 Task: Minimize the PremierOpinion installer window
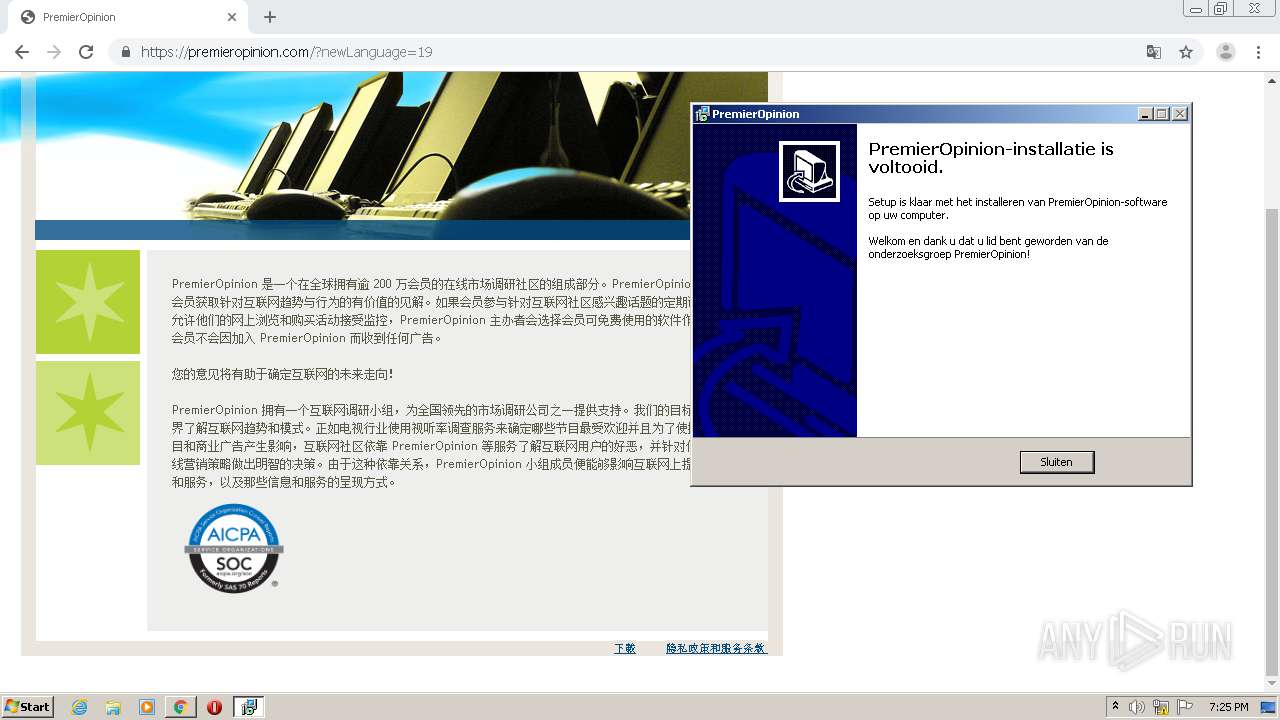coord(1145,114)
